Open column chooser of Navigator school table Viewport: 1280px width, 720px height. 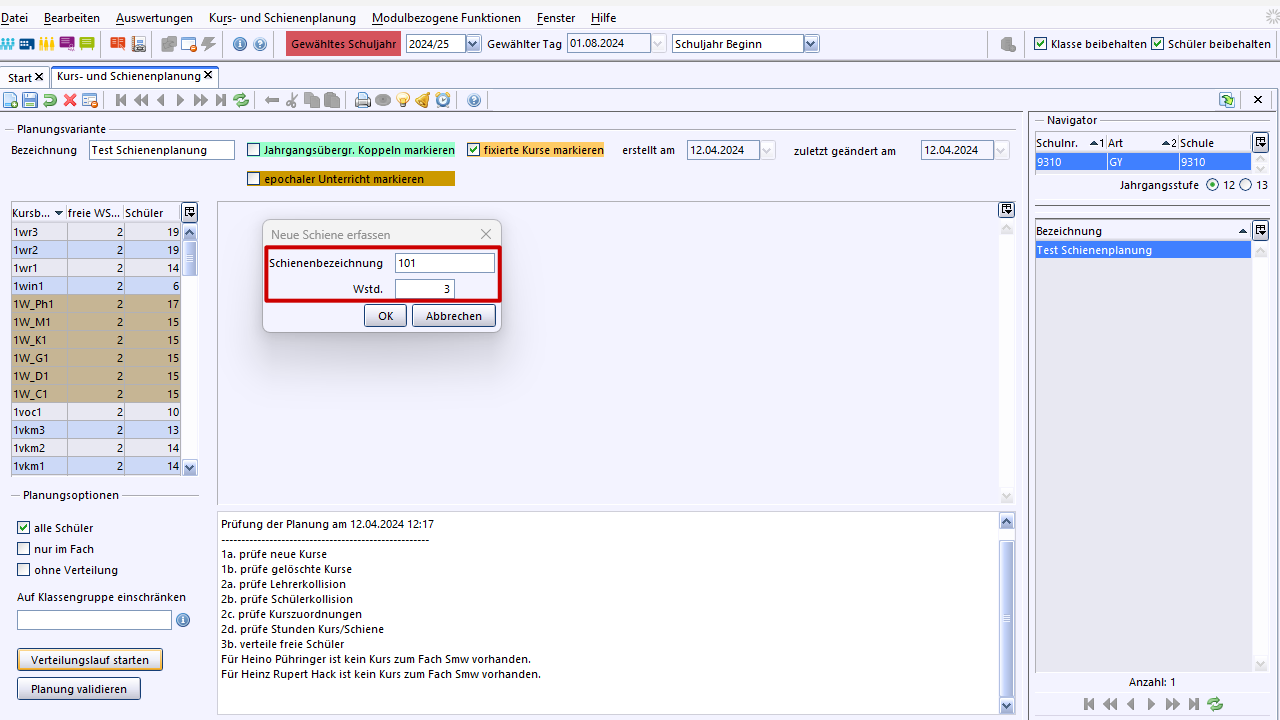[1261, 143]
